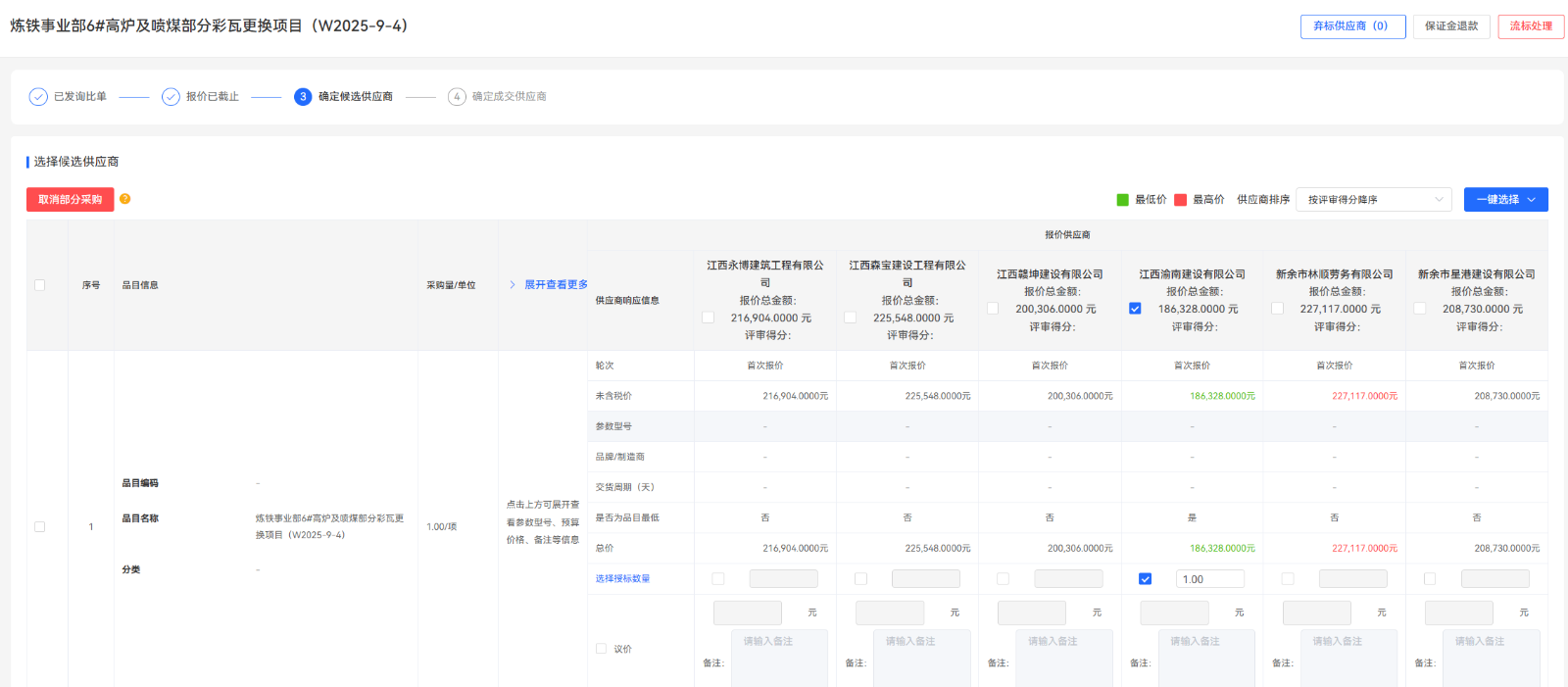The width and height of the screenshot is (1568, 687).
Task: Click the 是否为品目最低 row label
Action: point(627,517)
